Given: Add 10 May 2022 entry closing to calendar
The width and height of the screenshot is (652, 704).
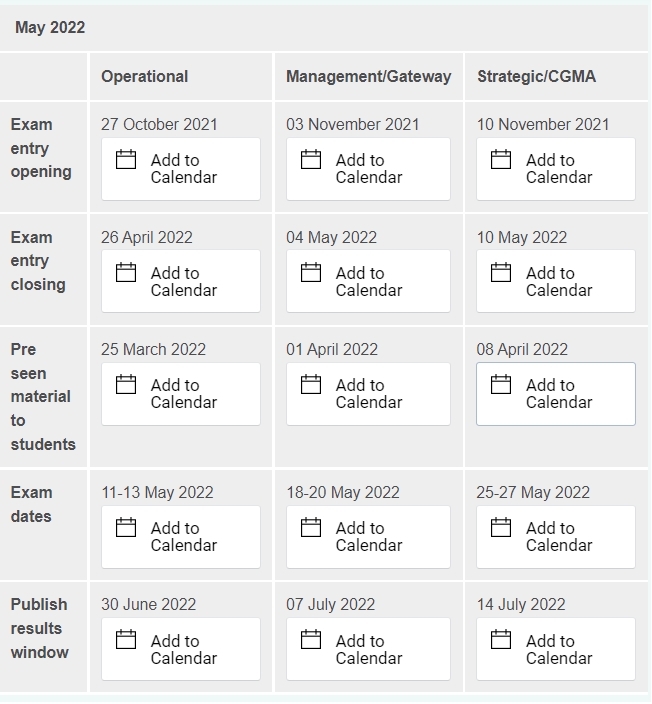Looking at the screenshot, I should click(555, 281).
